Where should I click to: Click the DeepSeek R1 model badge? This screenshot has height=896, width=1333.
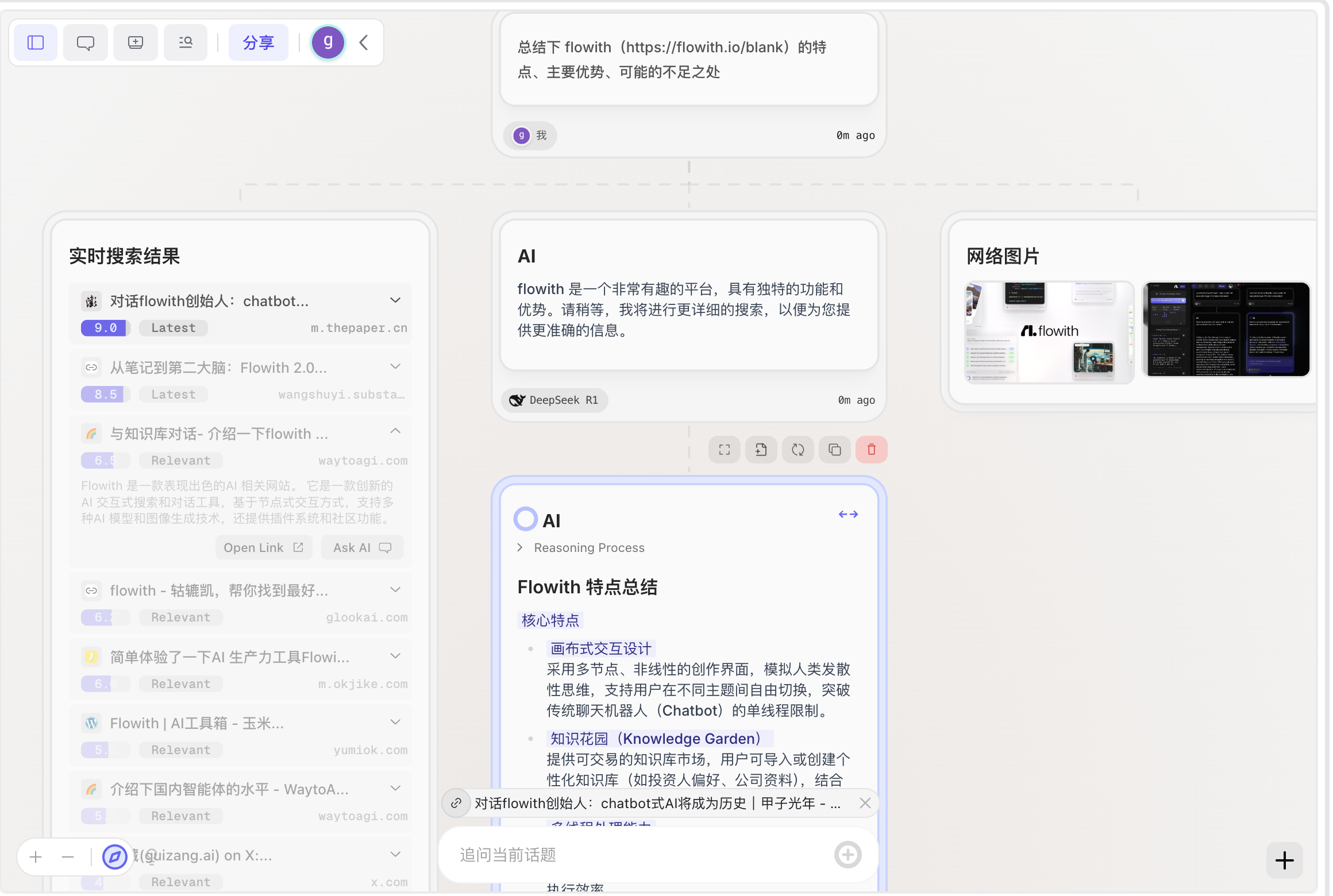[x=554, y=400]
